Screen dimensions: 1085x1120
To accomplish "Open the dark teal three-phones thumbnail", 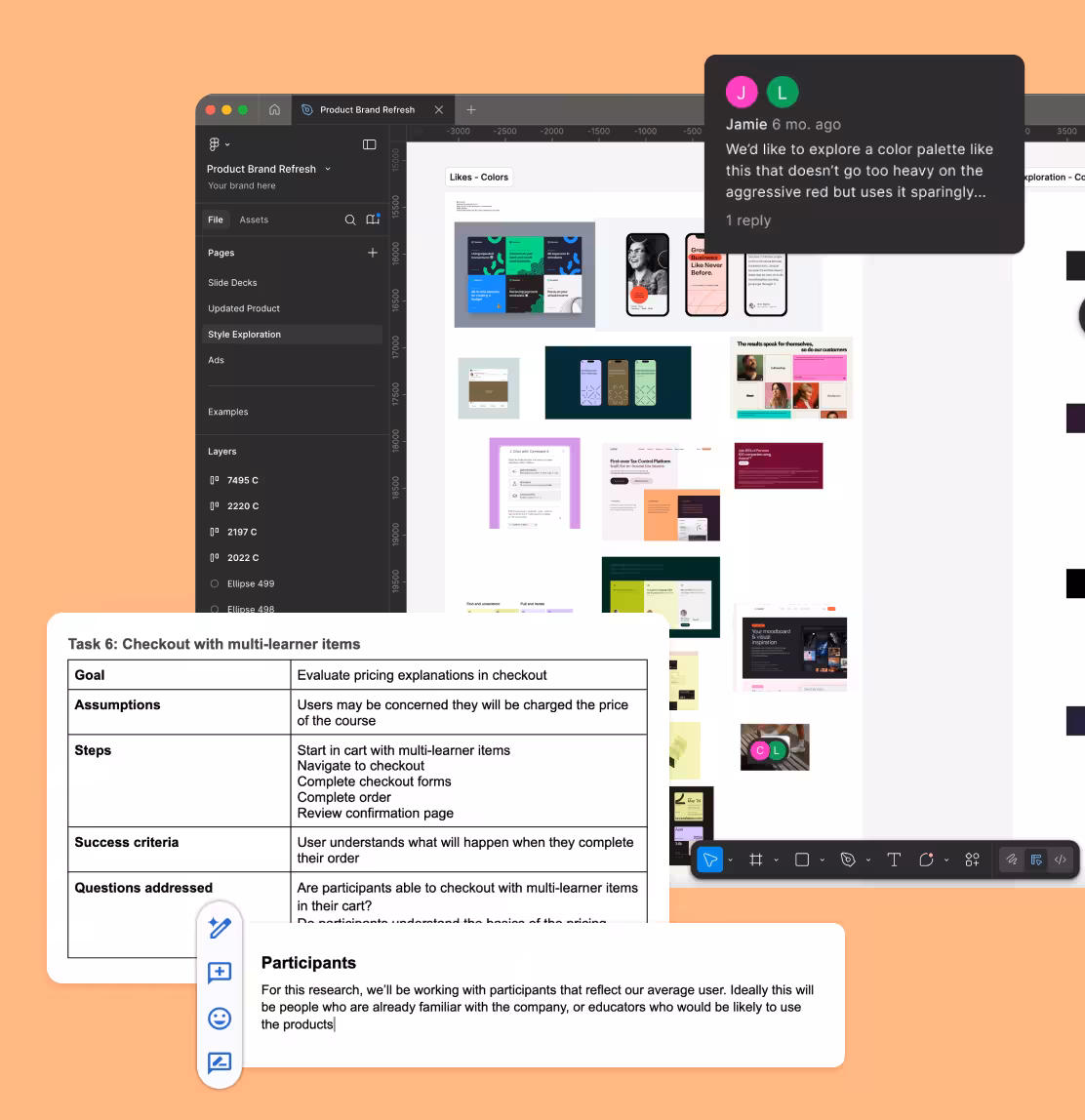I will 618,382.
